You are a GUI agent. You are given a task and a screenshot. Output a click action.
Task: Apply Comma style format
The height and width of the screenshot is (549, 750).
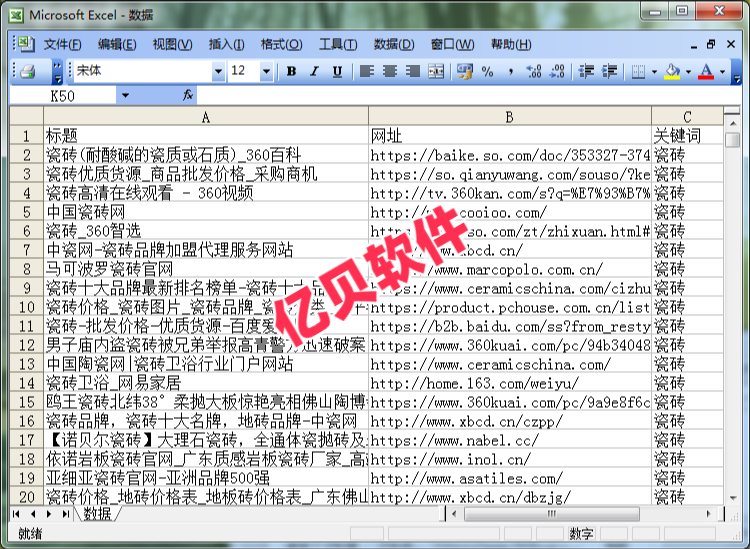(510, 72)
